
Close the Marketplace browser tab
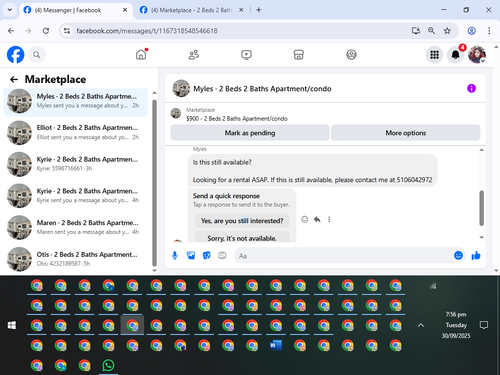(241, 10)
